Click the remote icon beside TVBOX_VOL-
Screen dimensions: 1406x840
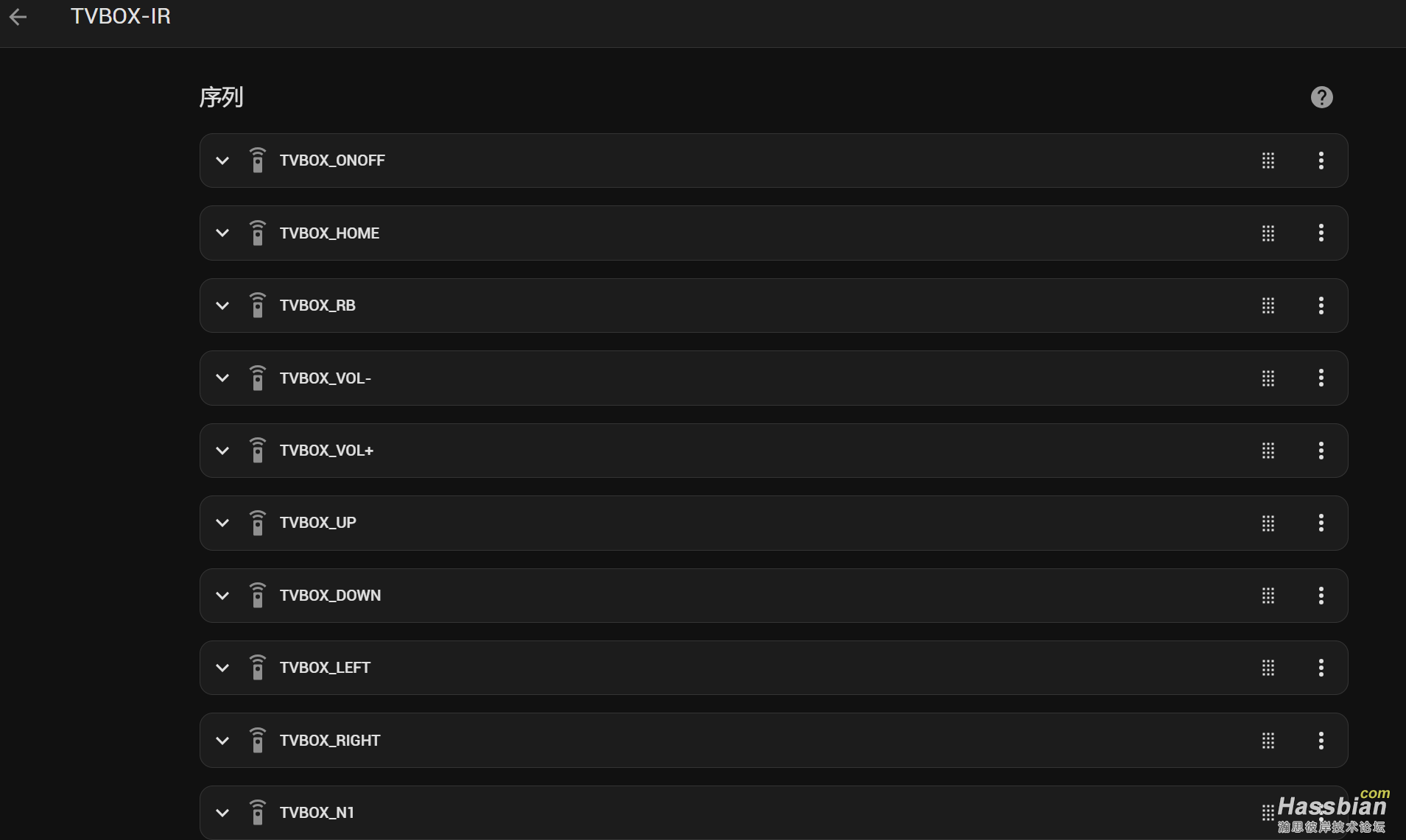(257, 378)
